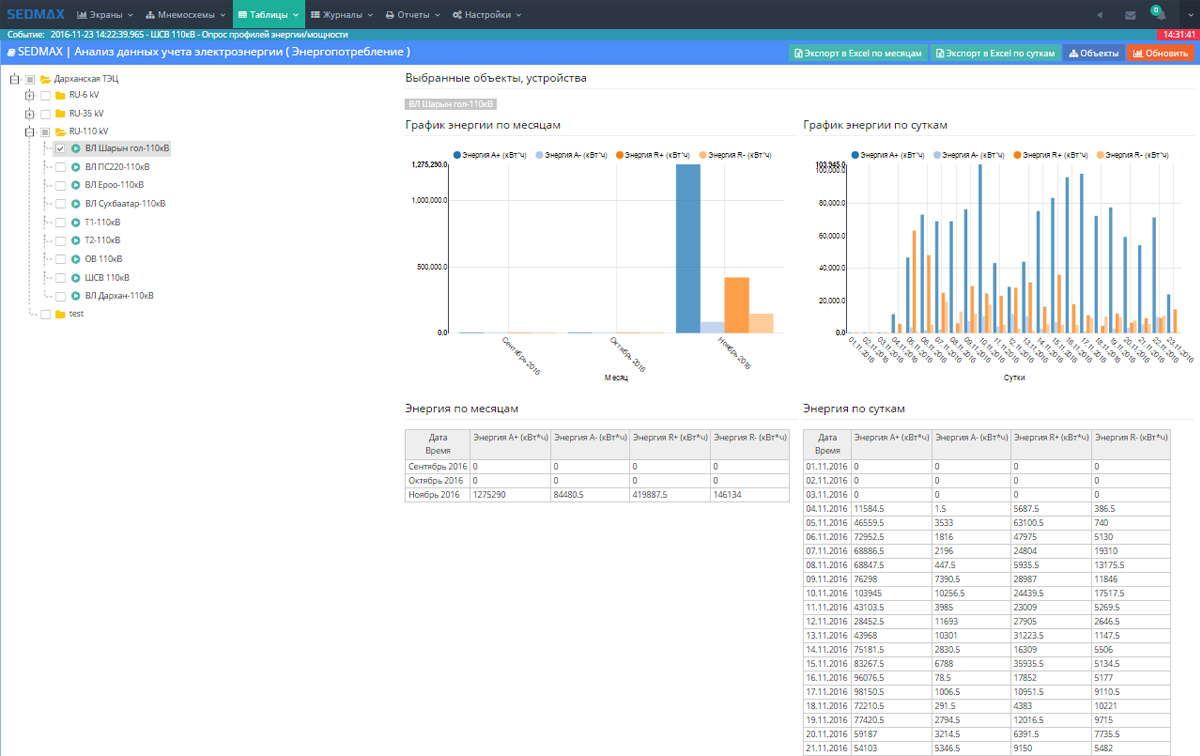Check the ВЛ Сухбаатар-110кВ checkbox
Screen dimensions: 1200x756
point(61,204)
